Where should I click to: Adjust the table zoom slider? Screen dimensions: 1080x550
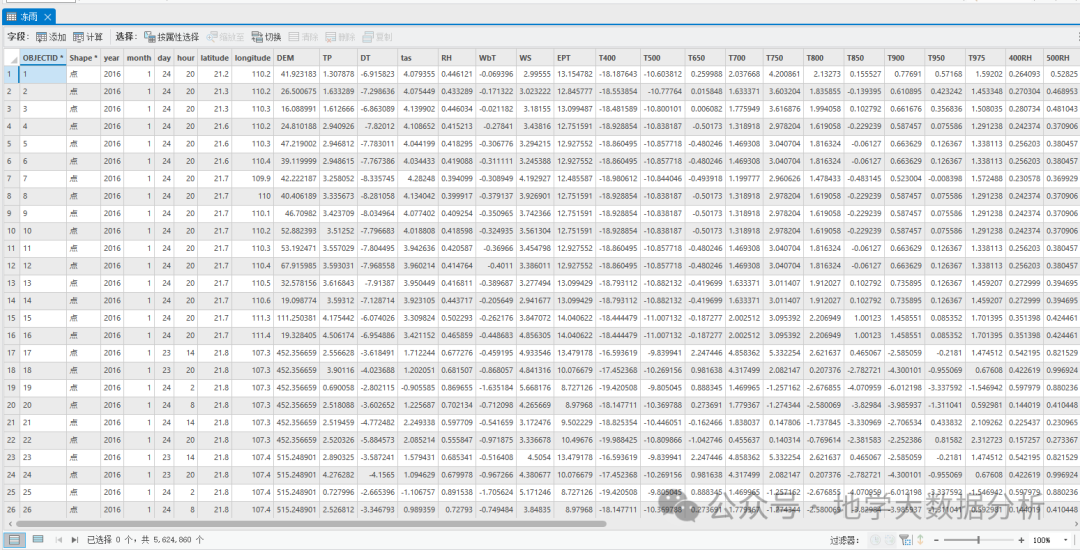coord(978,540)
